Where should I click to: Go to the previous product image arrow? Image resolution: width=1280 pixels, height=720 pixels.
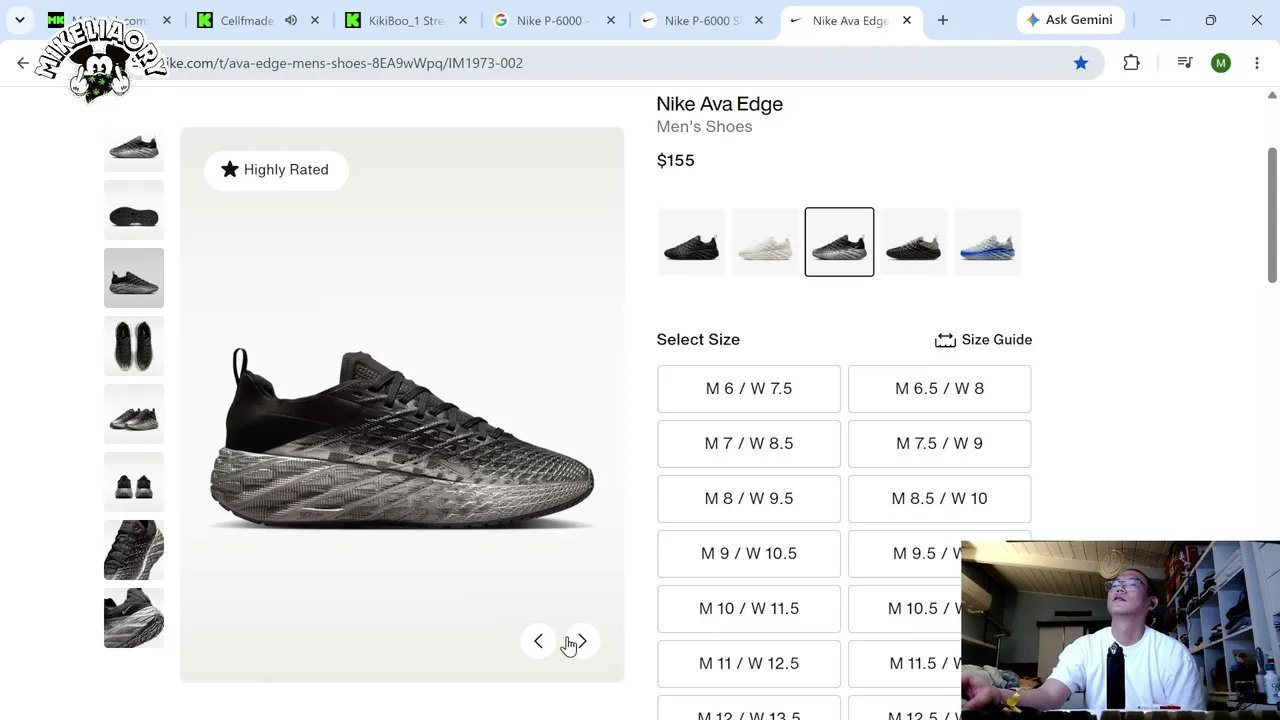(x=538, y=641)
